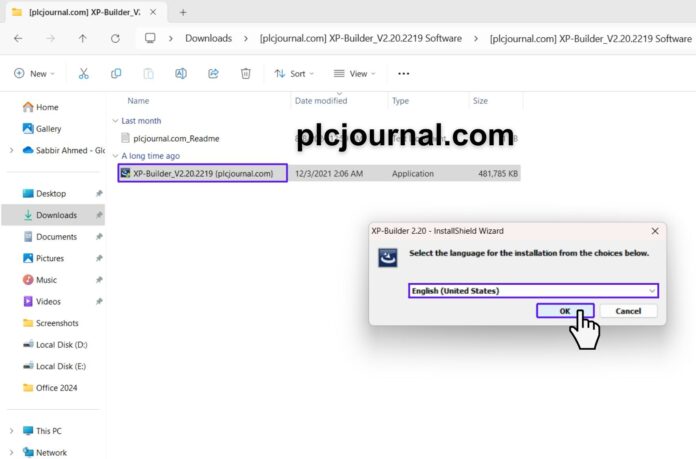Image resolution: width=696 pixels, height=459 pixels.
Task: Open a new Explorer tab with plus
Action: [x=183, y=12]
